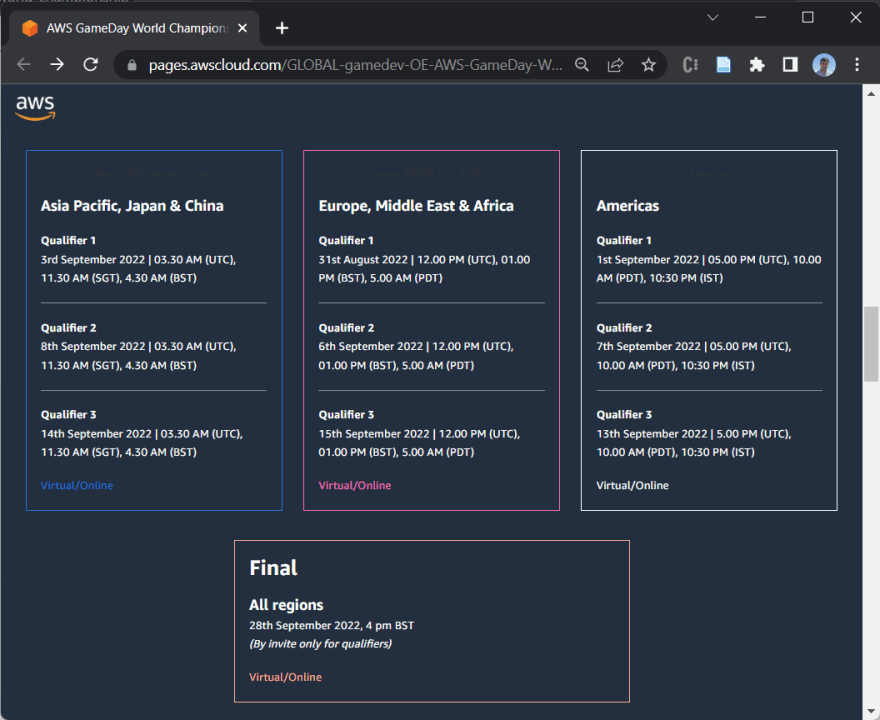The height and width of the screenshot is (720, 880).
Task: Click the orange AWS tab favicon
Action: coord(30,28)
